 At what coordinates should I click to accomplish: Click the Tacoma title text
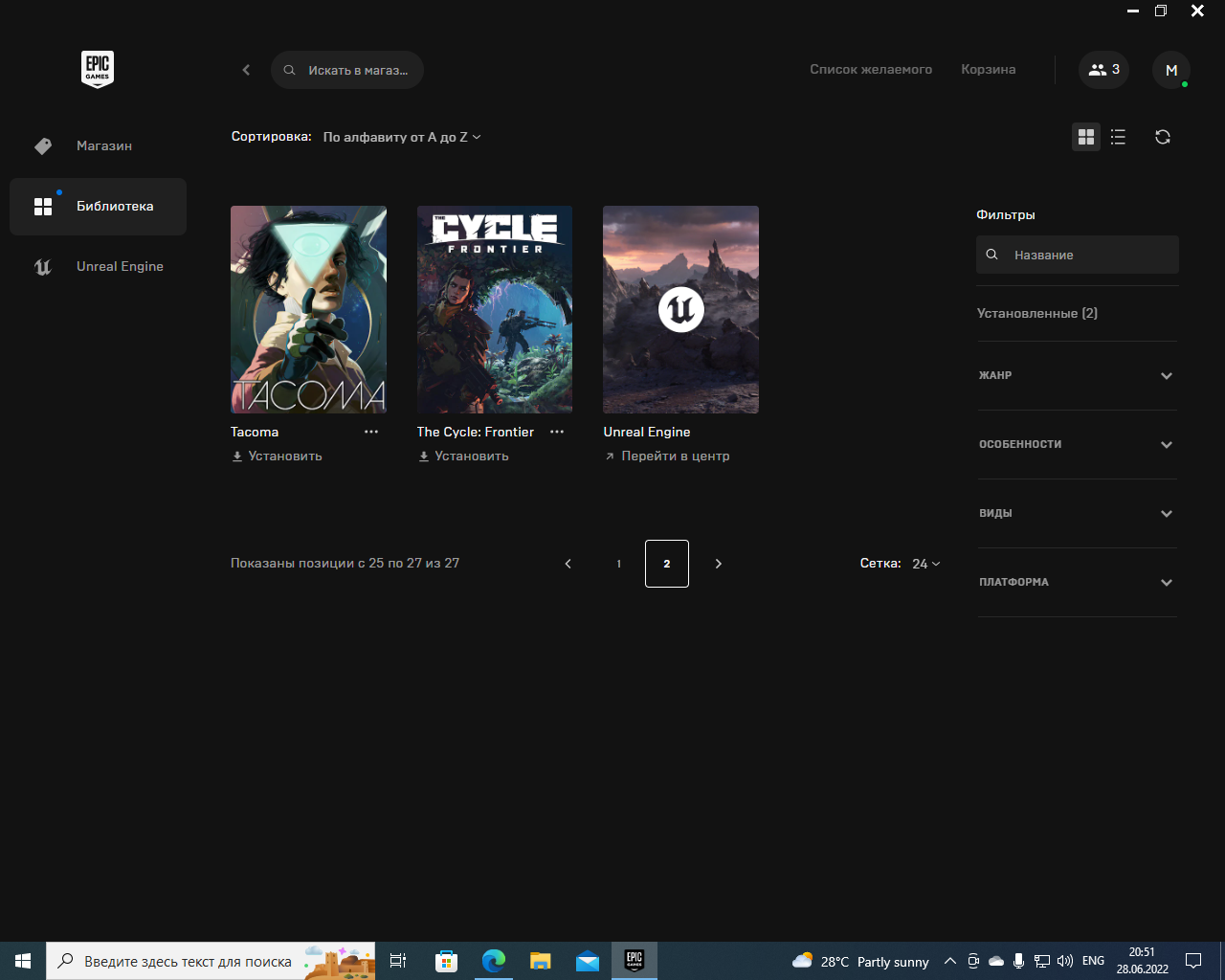(x=255, y=433)
